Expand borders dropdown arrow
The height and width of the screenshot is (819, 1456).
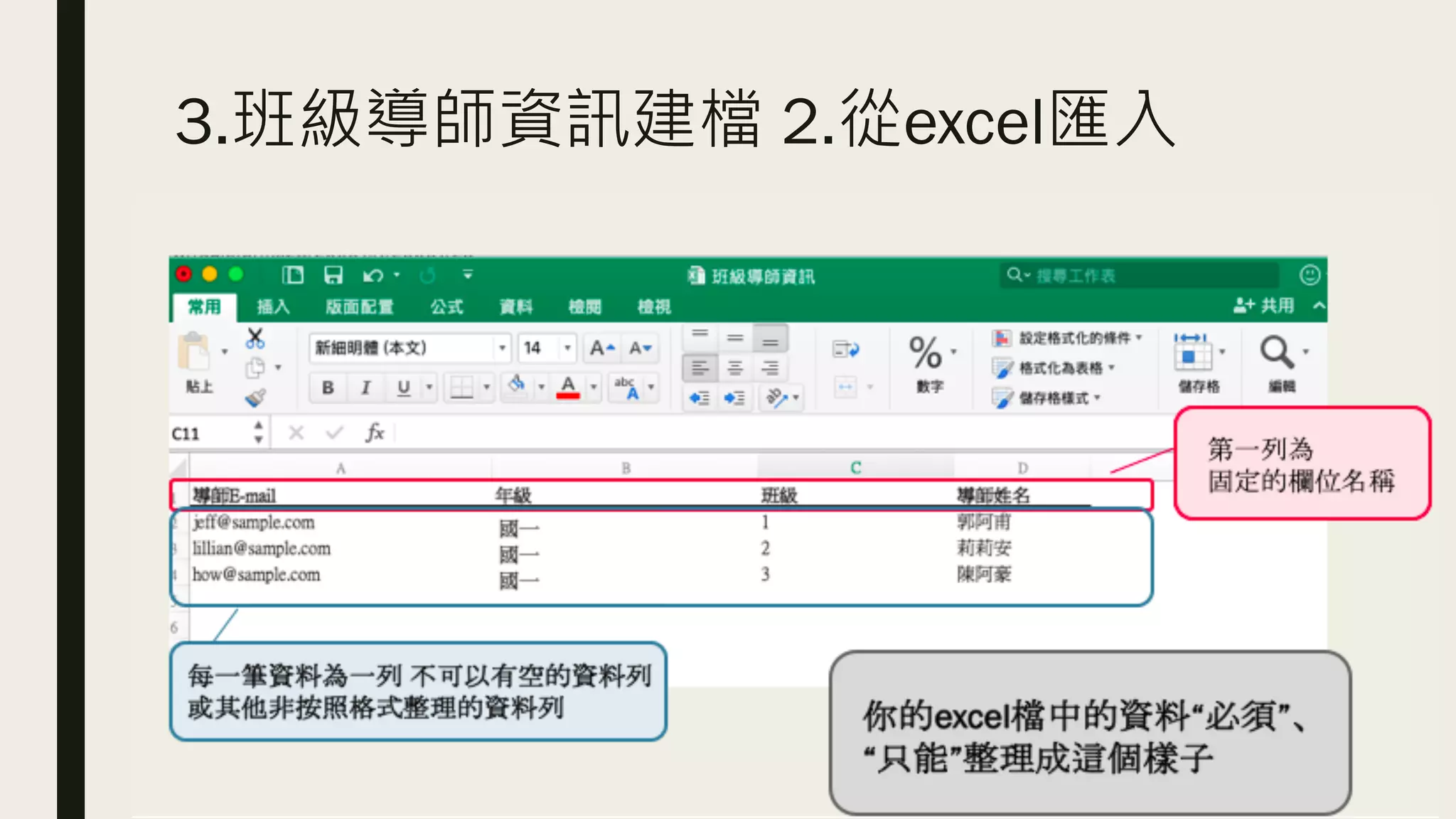(x=487, y=387)
